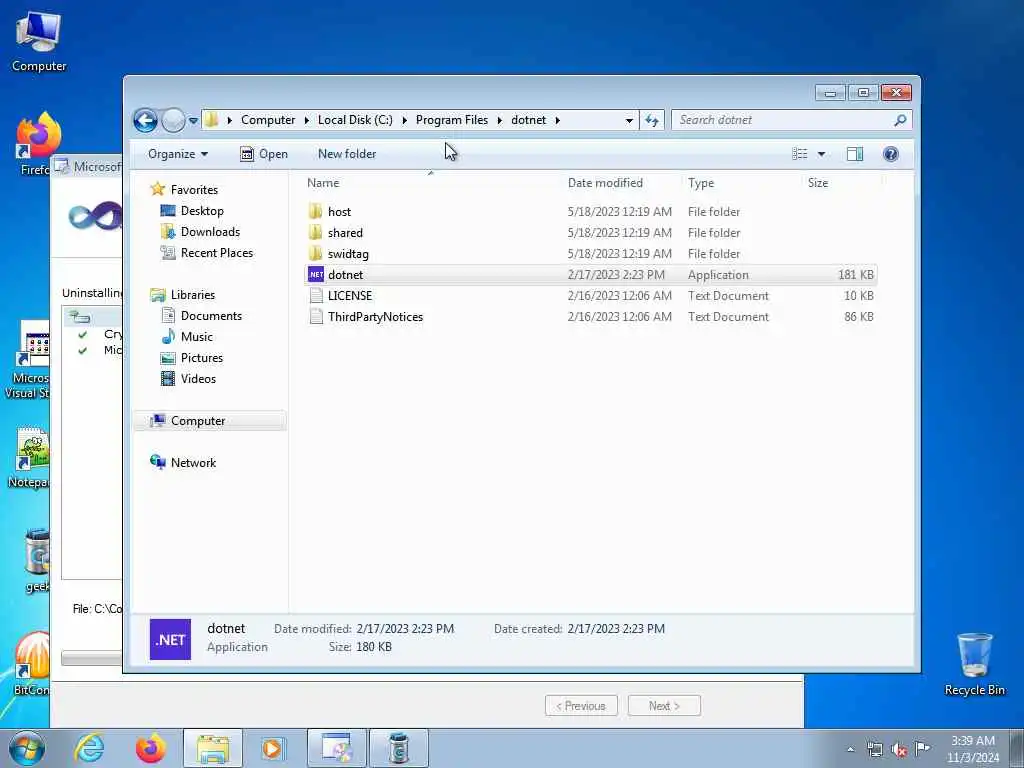Show the preview pane

(855, 153)
